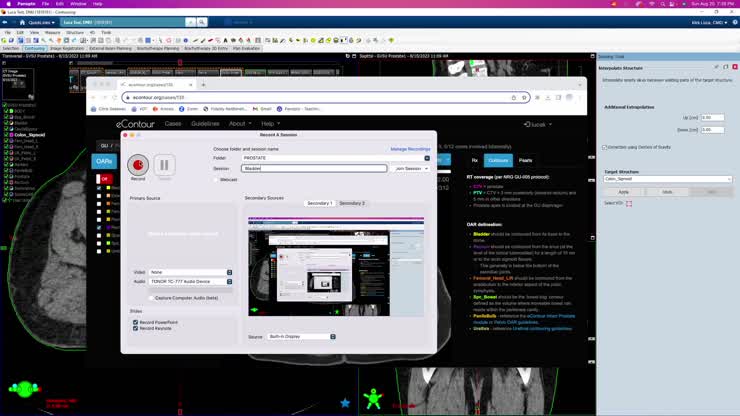Image resolution: width=740 pixels, height=416 pixels.
Task: Open the Panopto menu in macOS menu bar
Action: click(x=26, y=4)
